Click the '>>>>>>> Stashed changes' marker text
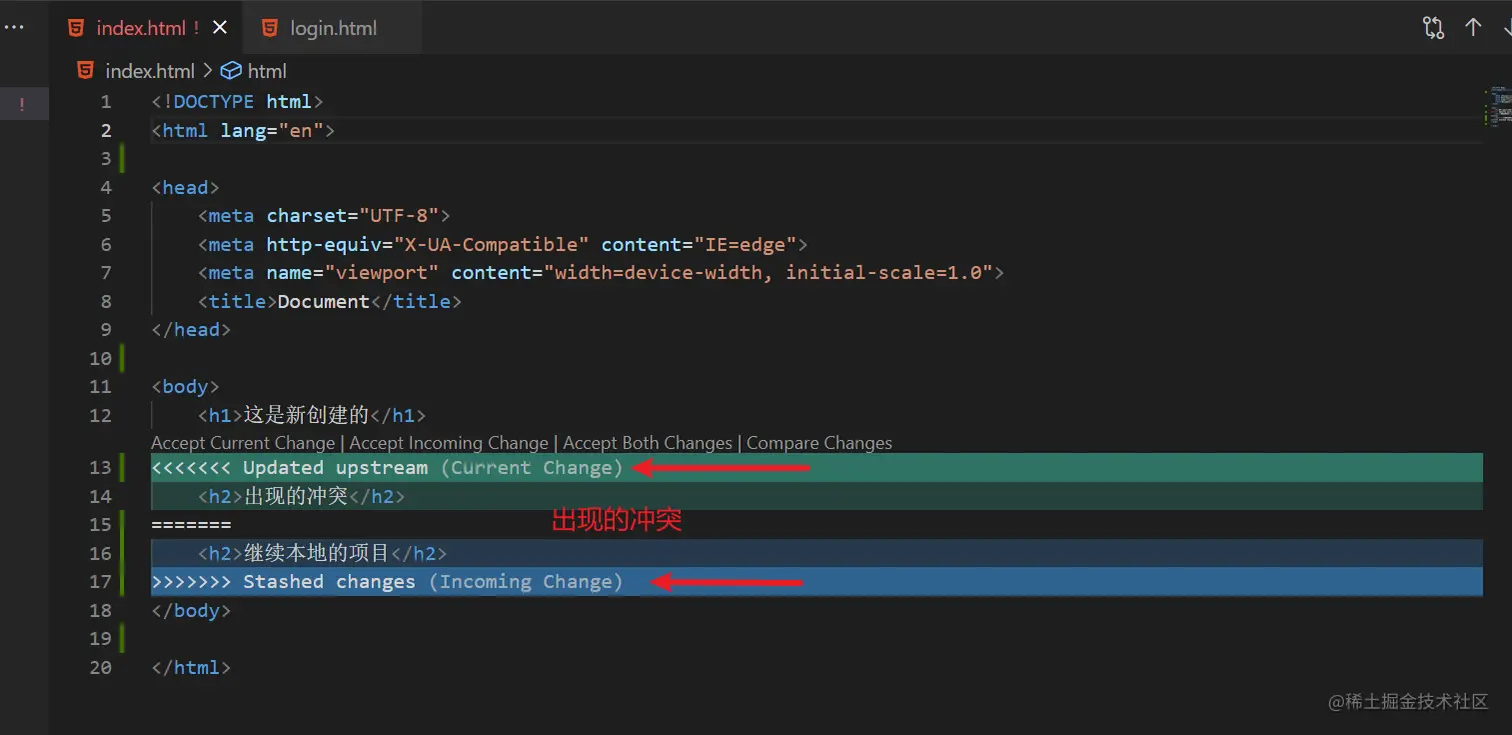The height and width of the screenshot is (735, 1512). [x=283, y=582]
